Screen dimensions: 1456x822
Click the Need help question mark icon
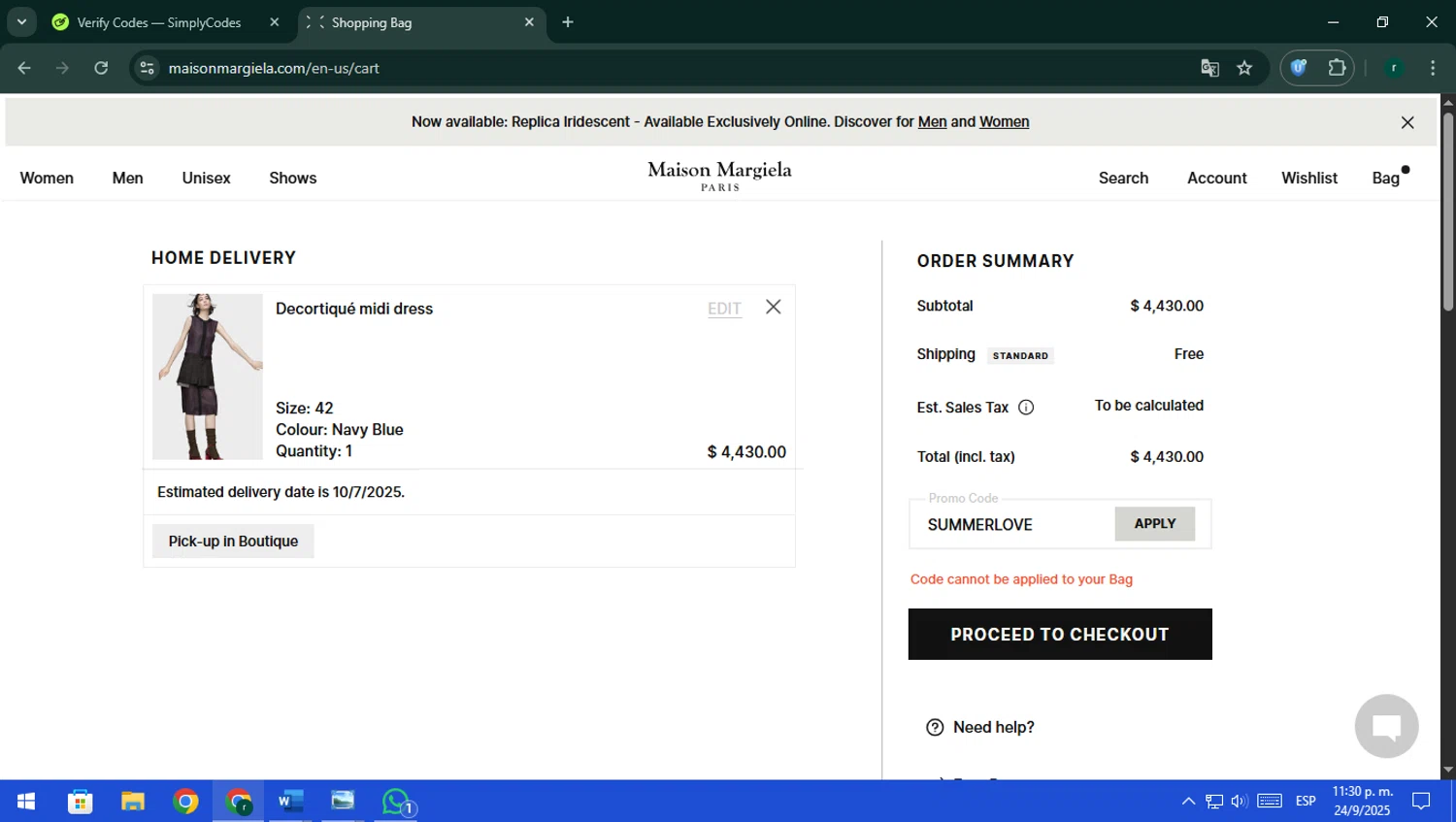click(x=935, y=728)
